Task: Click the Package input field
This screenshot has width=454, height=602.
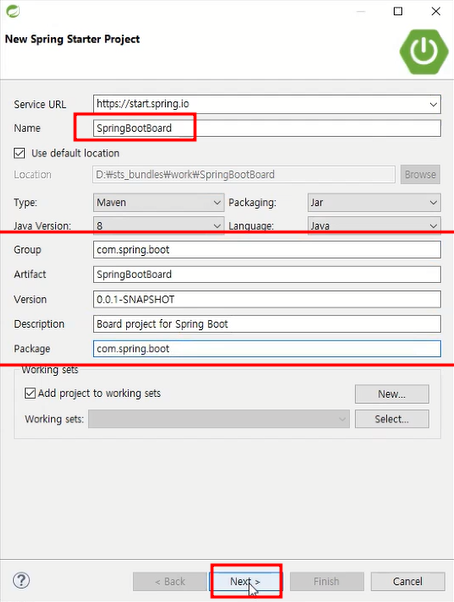Action: coord(267,349)
